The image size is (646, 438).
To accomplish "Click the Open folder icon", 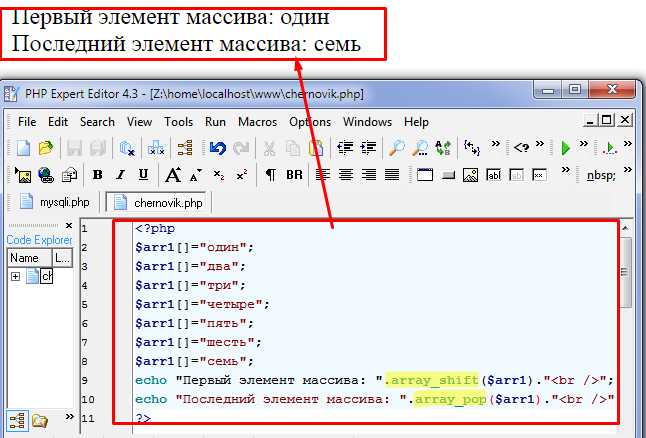I will pos(46,148).
